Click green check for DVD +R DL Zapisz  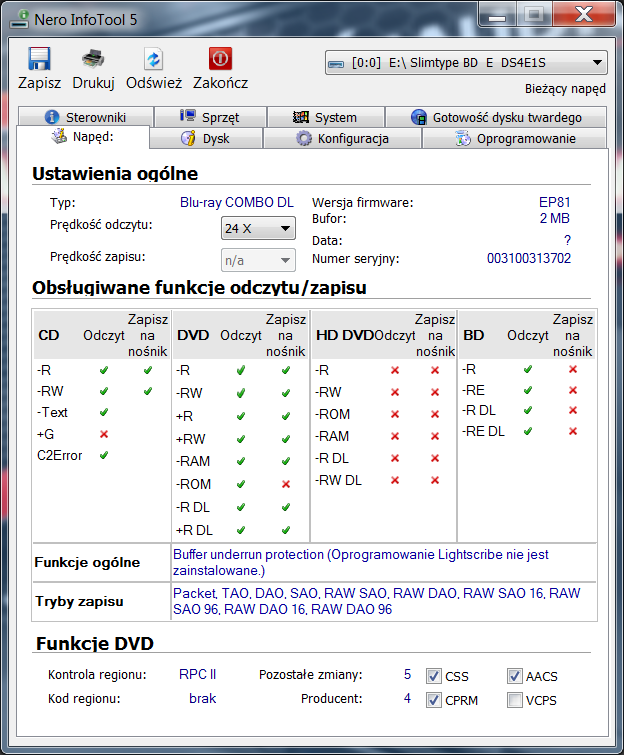pos(286,530)
